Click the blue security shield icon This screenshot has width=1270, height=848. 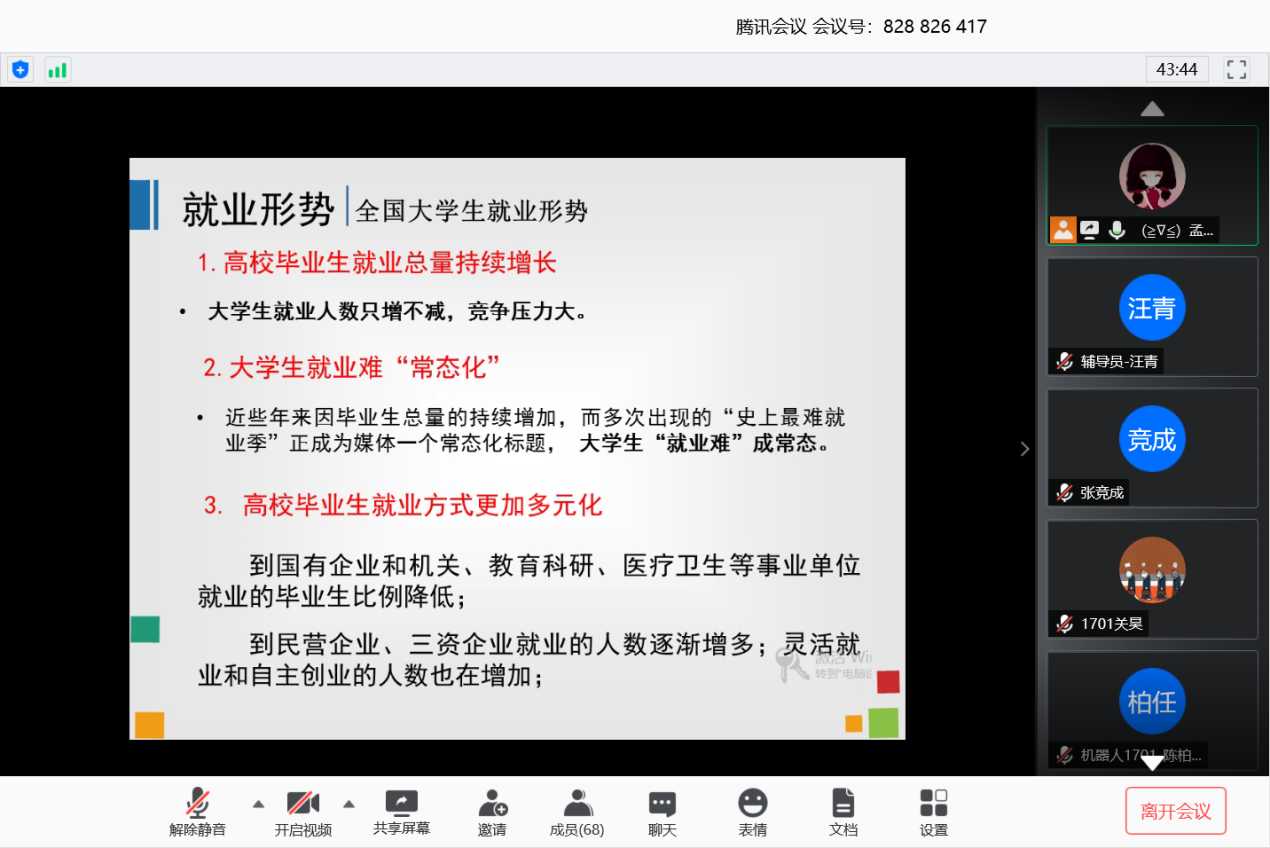[20, 70]
